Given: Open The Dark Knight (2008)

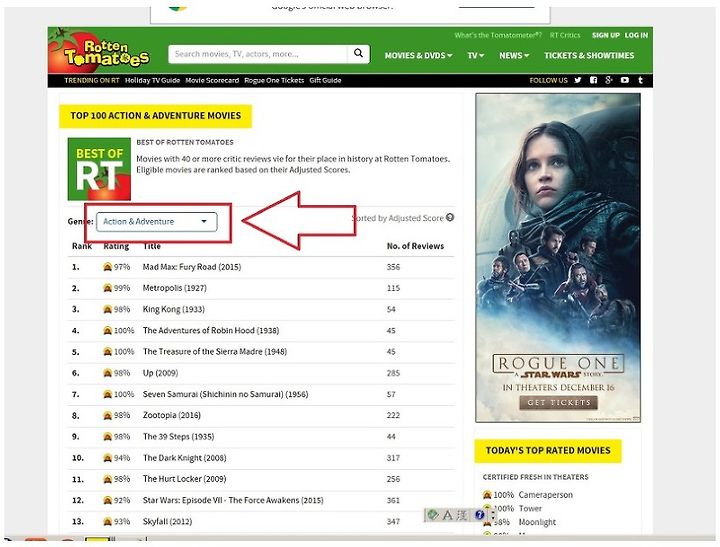Looking at the screenshot, I should click(184, 458).
